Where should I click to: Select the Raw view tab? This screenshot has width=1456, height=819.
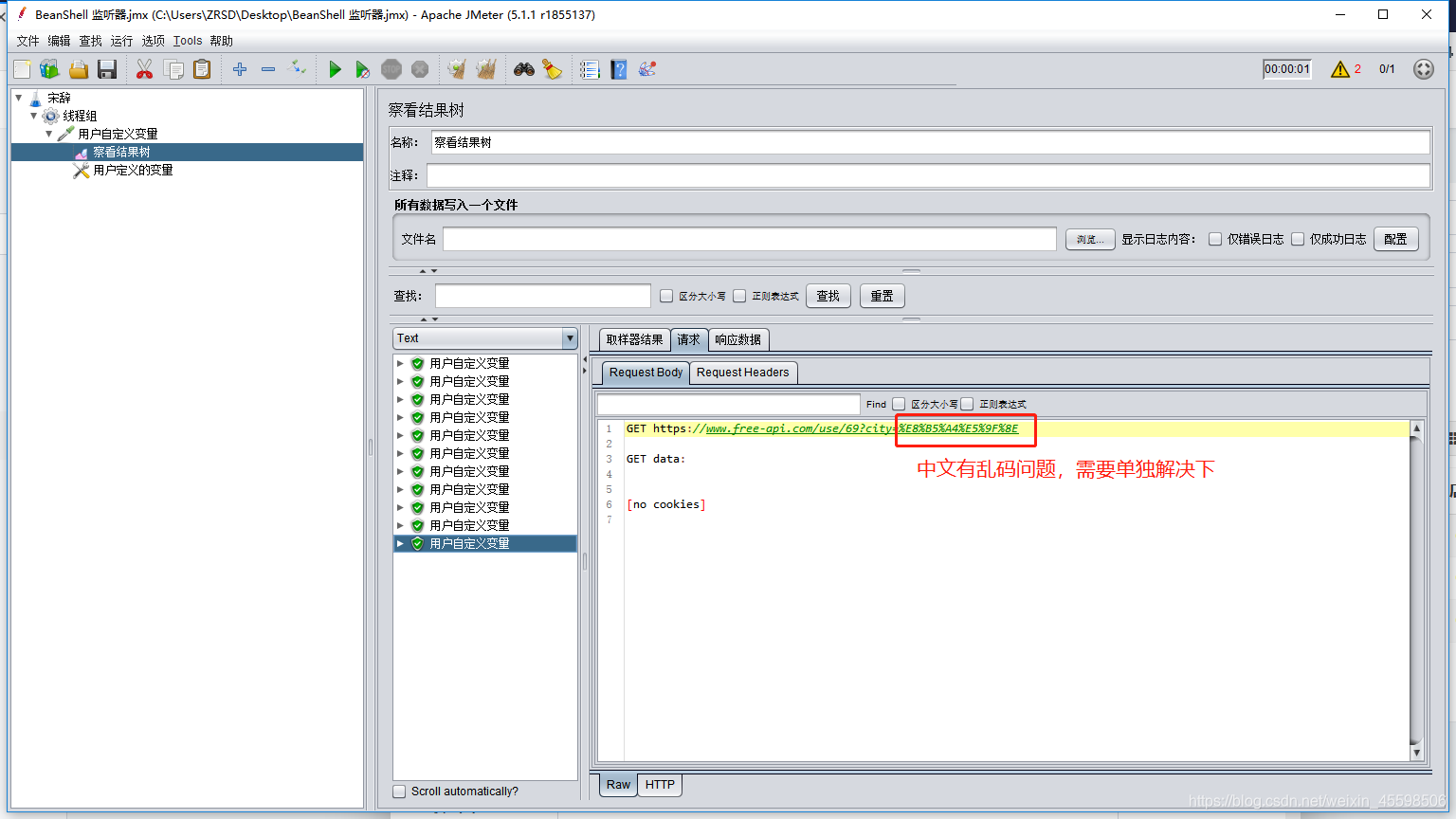[618, 785]
